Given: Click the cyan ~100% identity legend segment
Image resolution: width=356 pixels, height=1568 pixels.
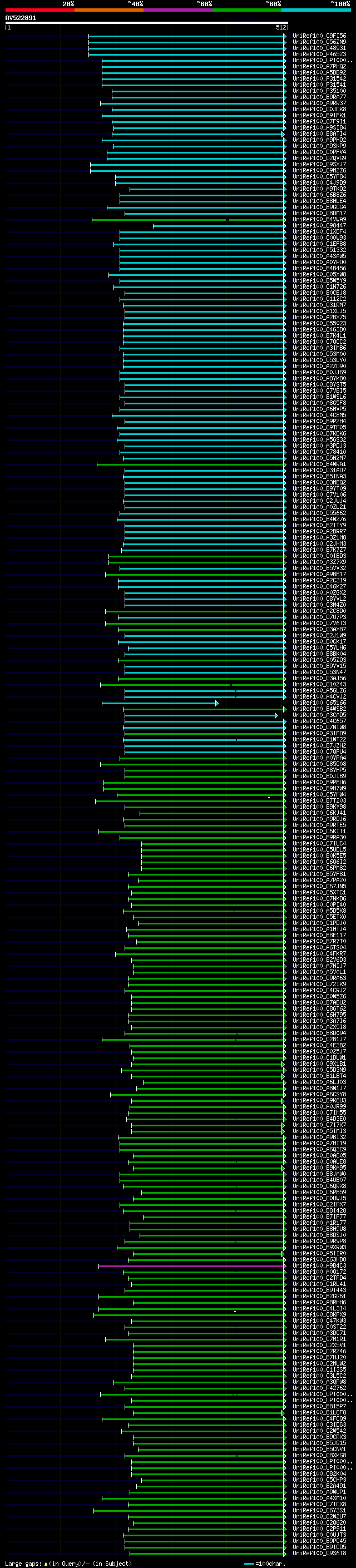Looking at the screenshot, I should coord(316,10).
